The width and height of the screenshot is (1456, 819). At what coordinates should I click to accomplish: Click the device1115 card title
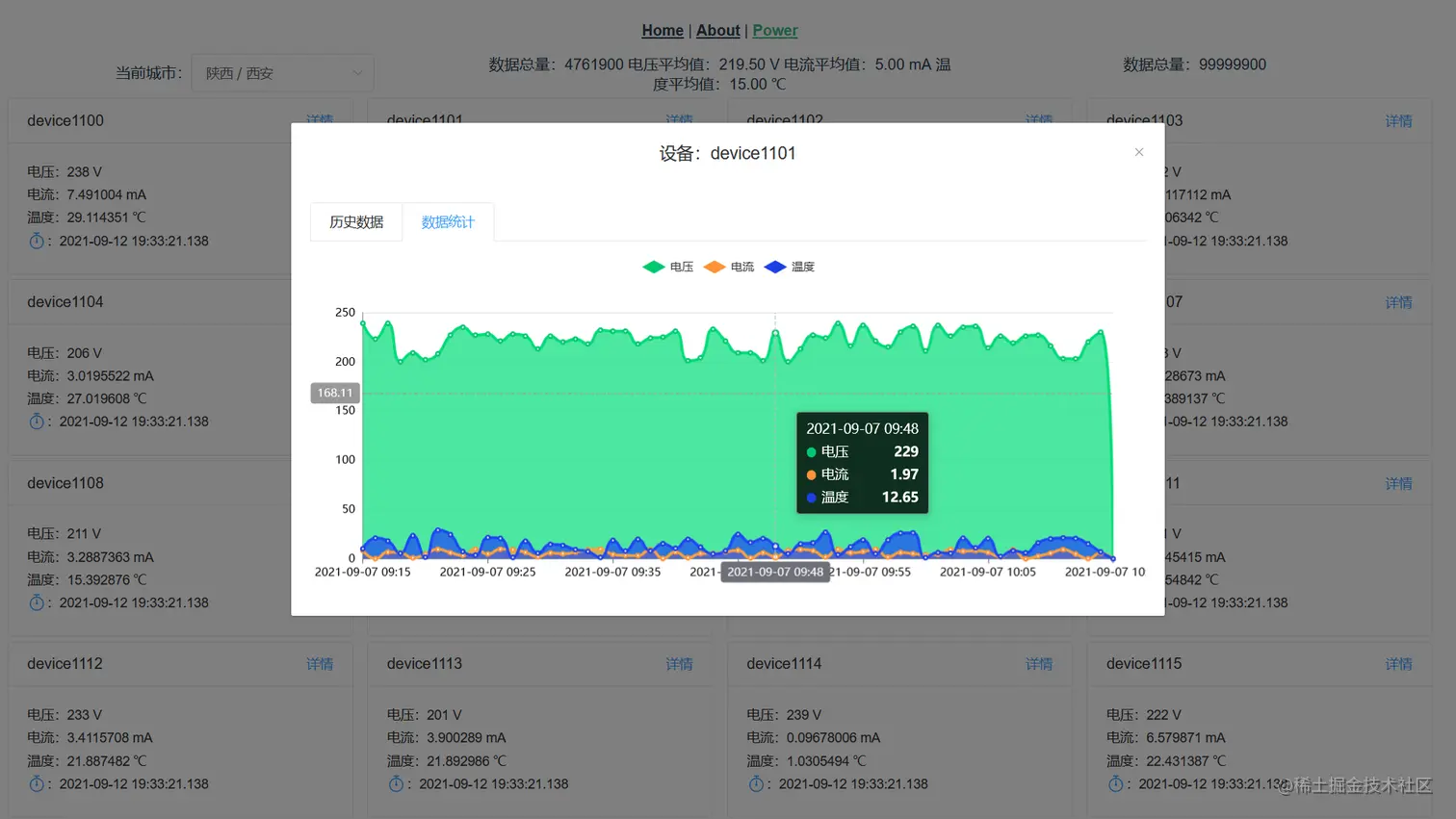click(1144, 664)
